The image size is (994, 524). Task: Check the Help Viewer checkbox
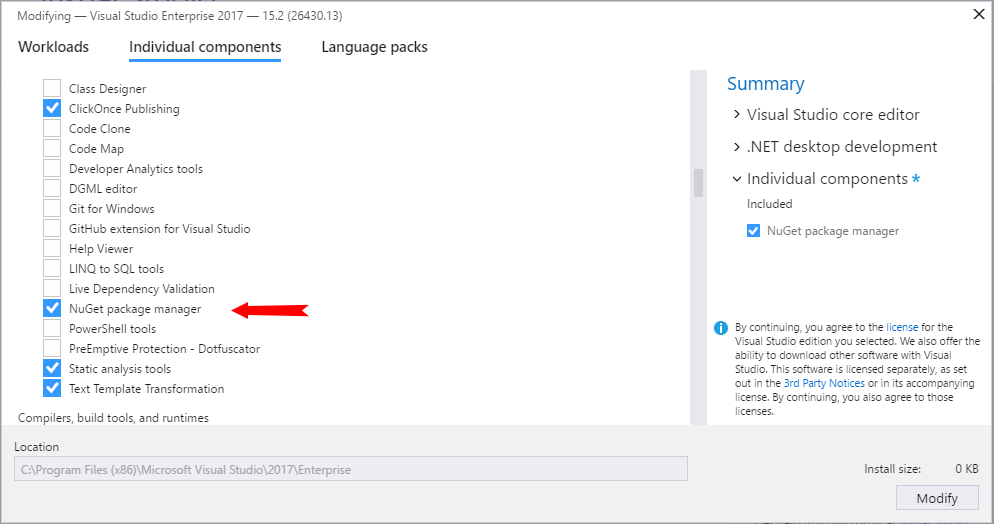pyautogui.click(x=52, y=248)
